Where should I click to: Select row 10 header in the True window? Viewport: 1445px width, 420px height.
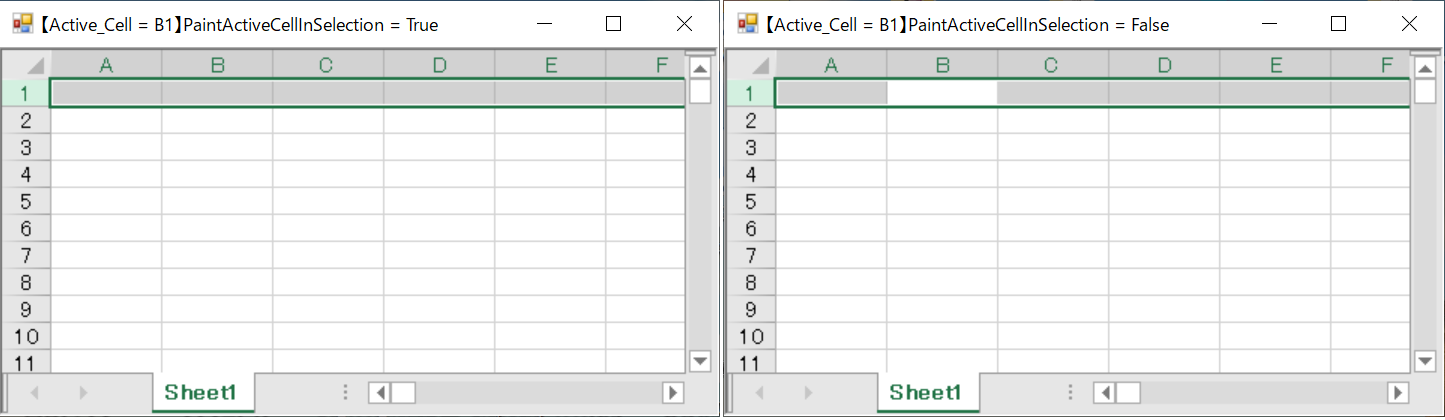click(x=26, y=336)
